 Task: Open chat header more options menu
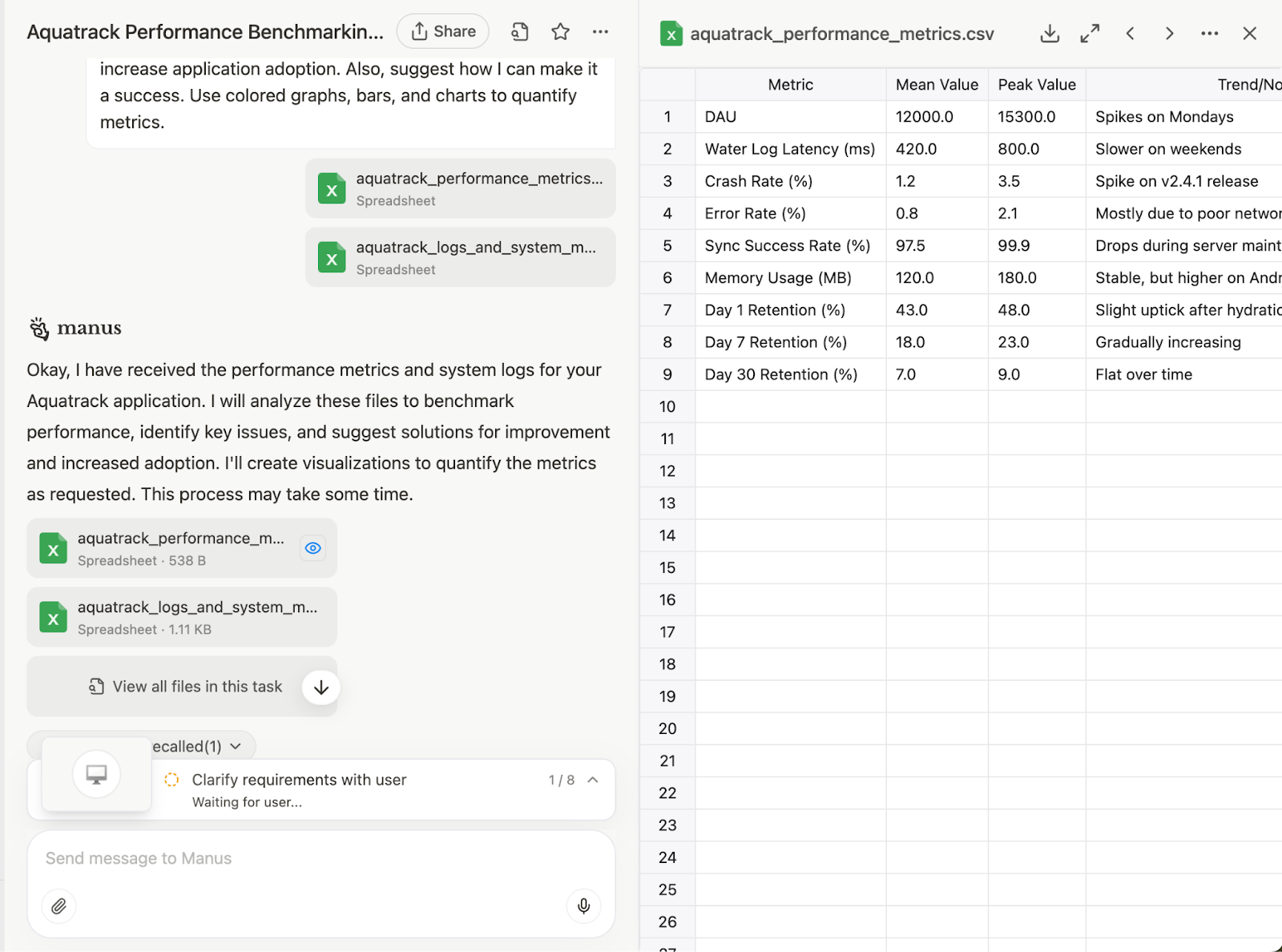(x=600, y=32)
